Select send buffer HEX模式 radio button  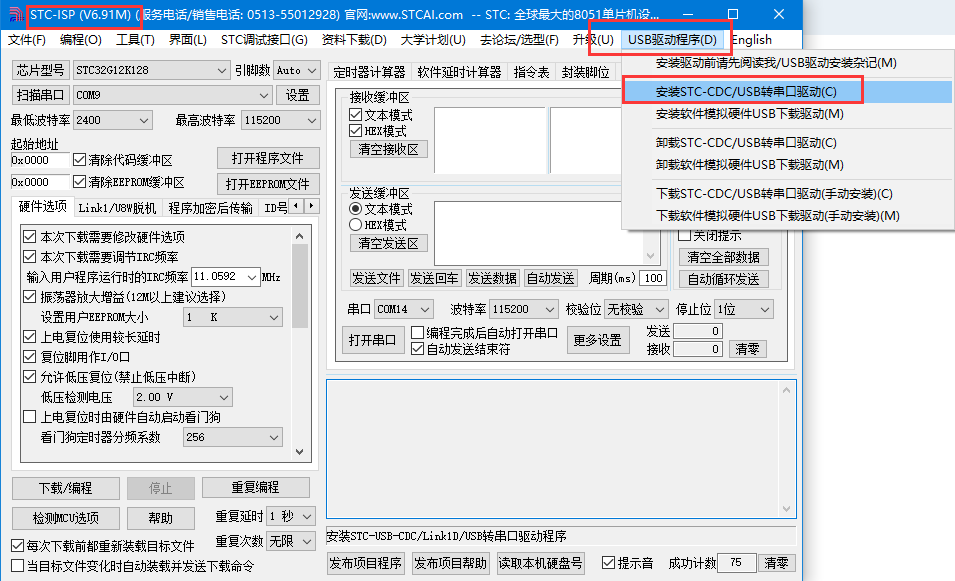356,225
